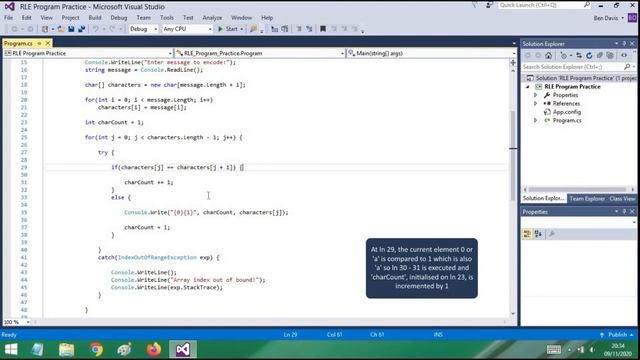The width and height of the screenshot is (640, 360).
Task: Click the Publish button in status bar
Action: [618, 335]
